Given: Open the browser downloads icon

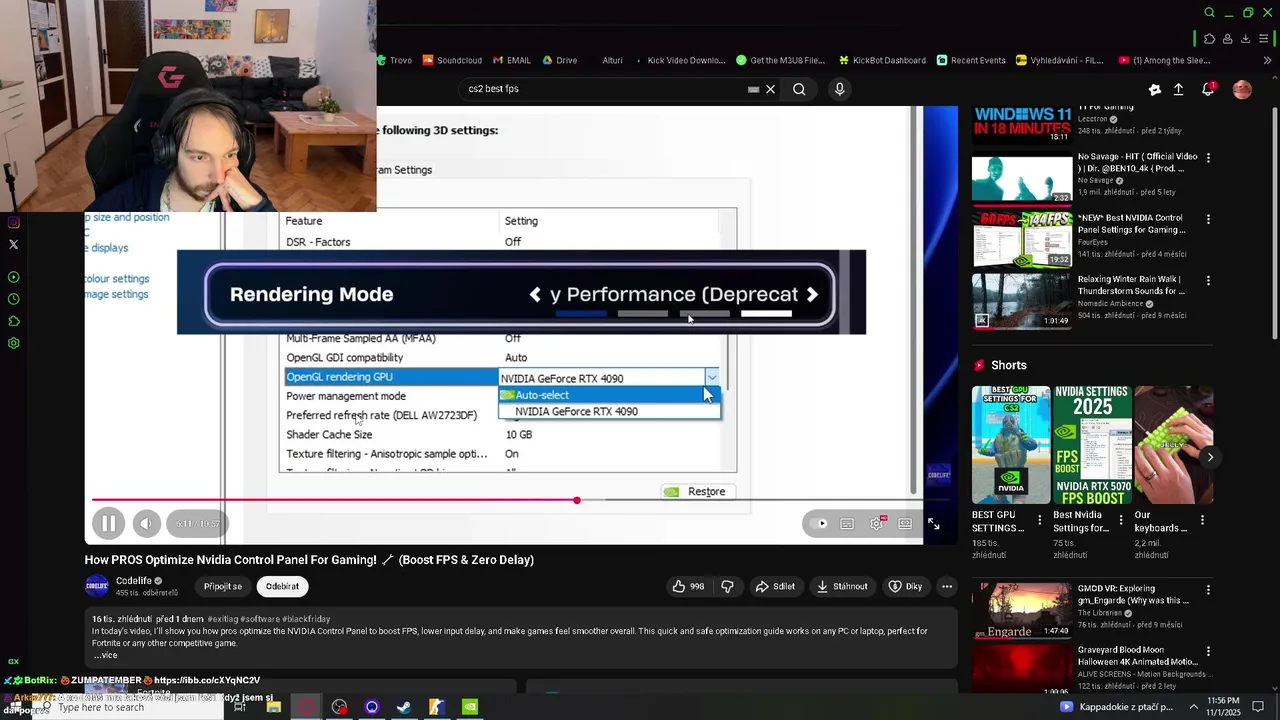Looking at the screenshot, I should pyautogui.click(x=1246, y=39).
